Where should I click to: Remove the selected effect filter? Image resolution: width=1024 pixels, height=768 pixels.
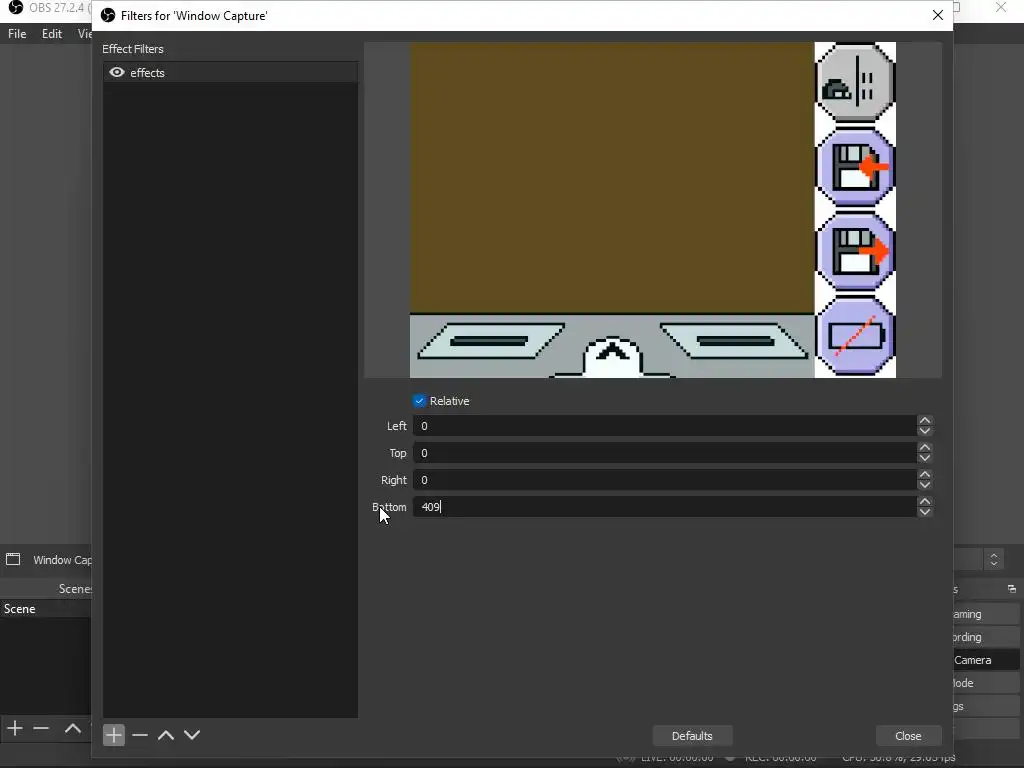click(x=140, y=735)
